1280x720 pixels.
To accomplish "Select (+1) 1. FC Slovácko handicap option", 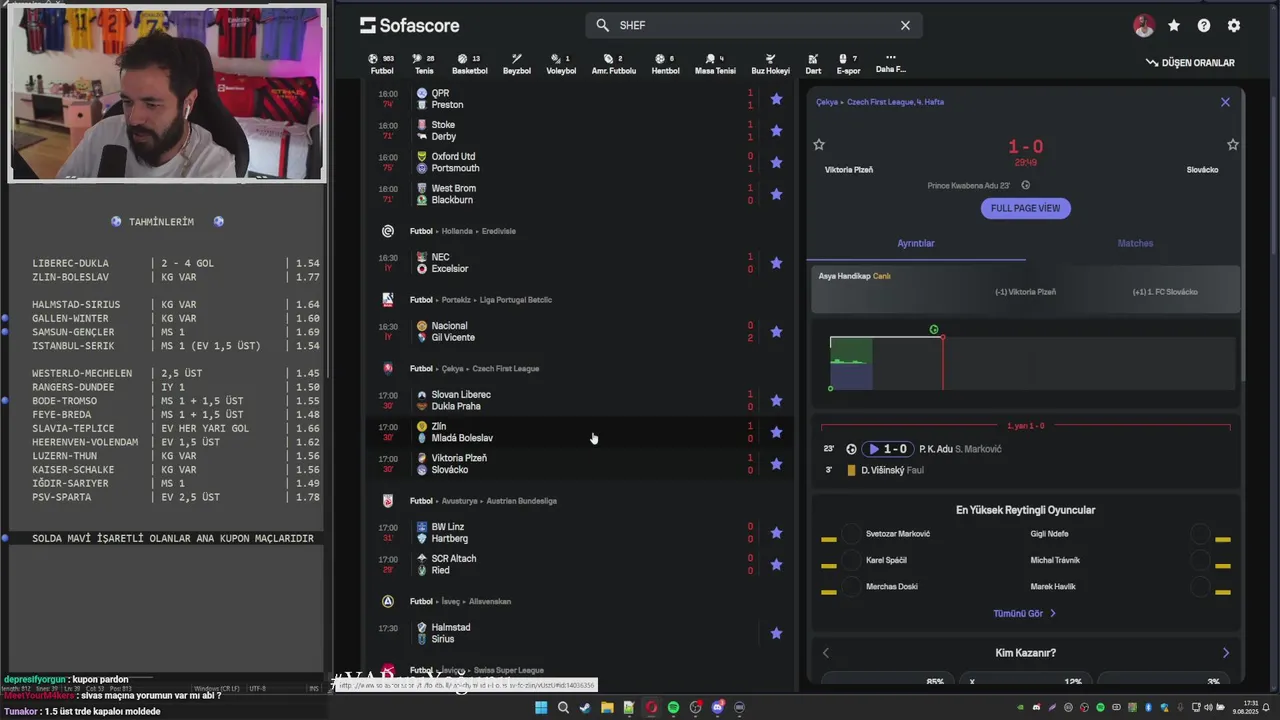I will 1165,292.
